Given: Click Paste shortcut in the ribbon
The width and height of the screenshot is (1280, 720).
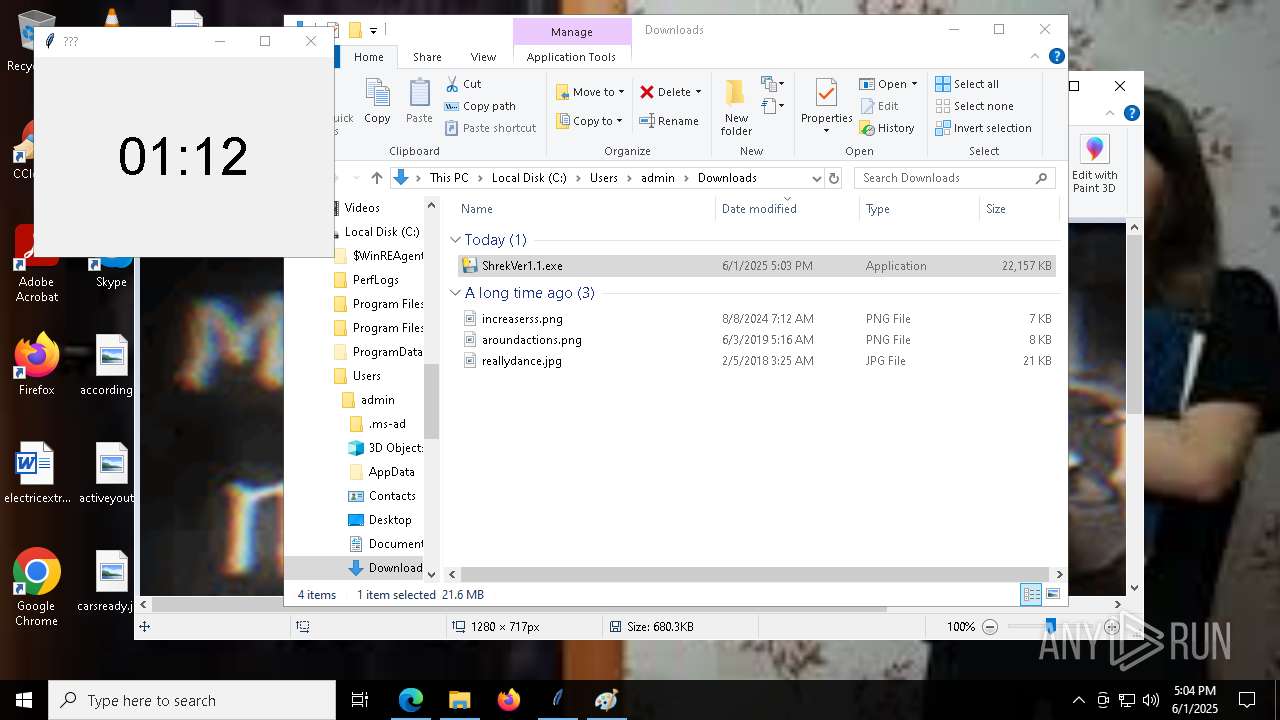Looking at the screenshot, I should pyautogui.click(x=491, y=128).
